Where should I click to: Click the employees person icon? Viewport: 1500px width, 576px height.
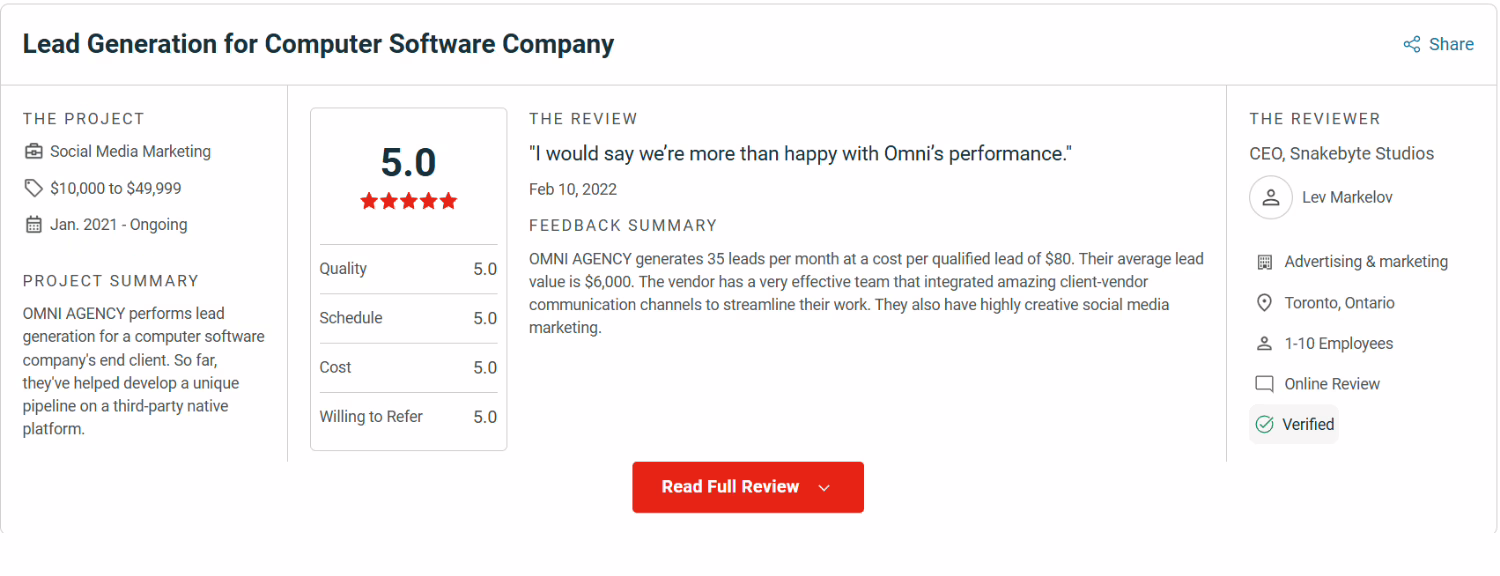point(1264,344)
